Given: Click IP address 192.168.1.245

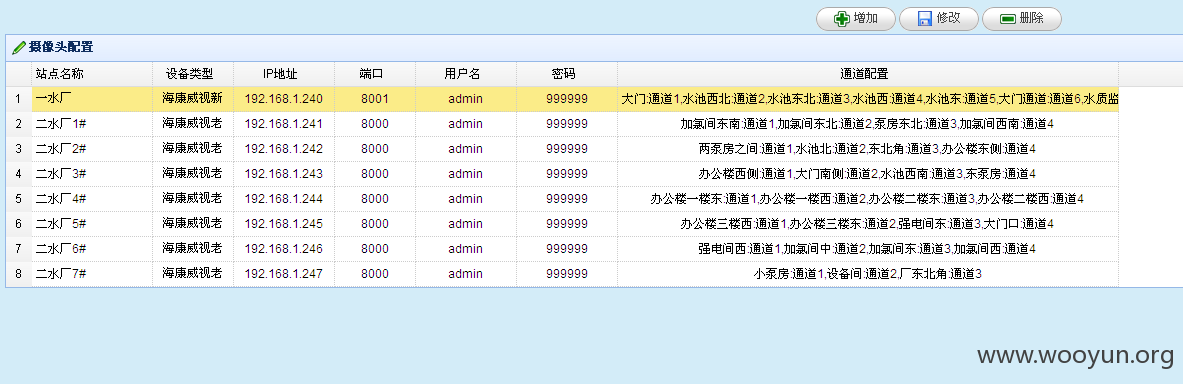Looking at the screenshot, I should coord(284,223).
